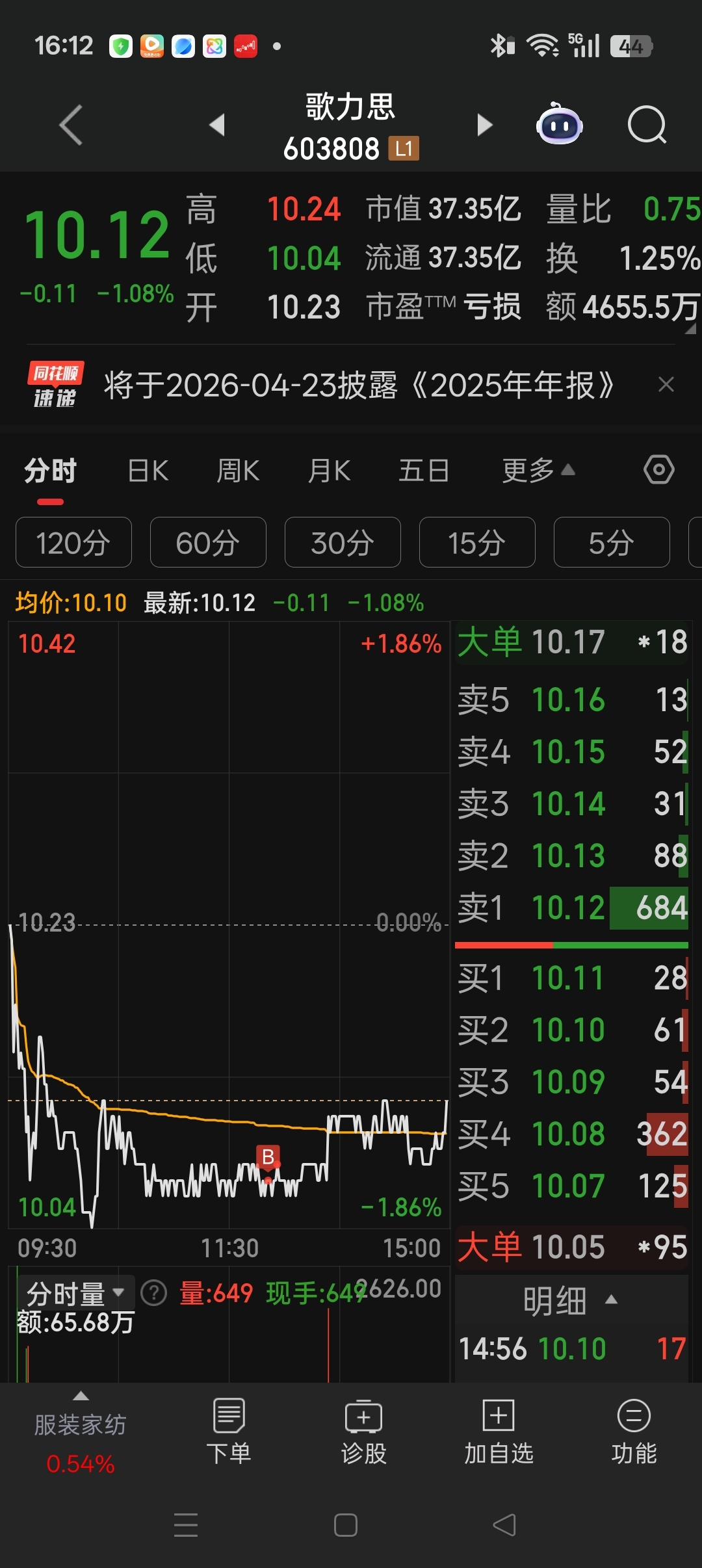Go to previous stock arrow

point(217,124)
